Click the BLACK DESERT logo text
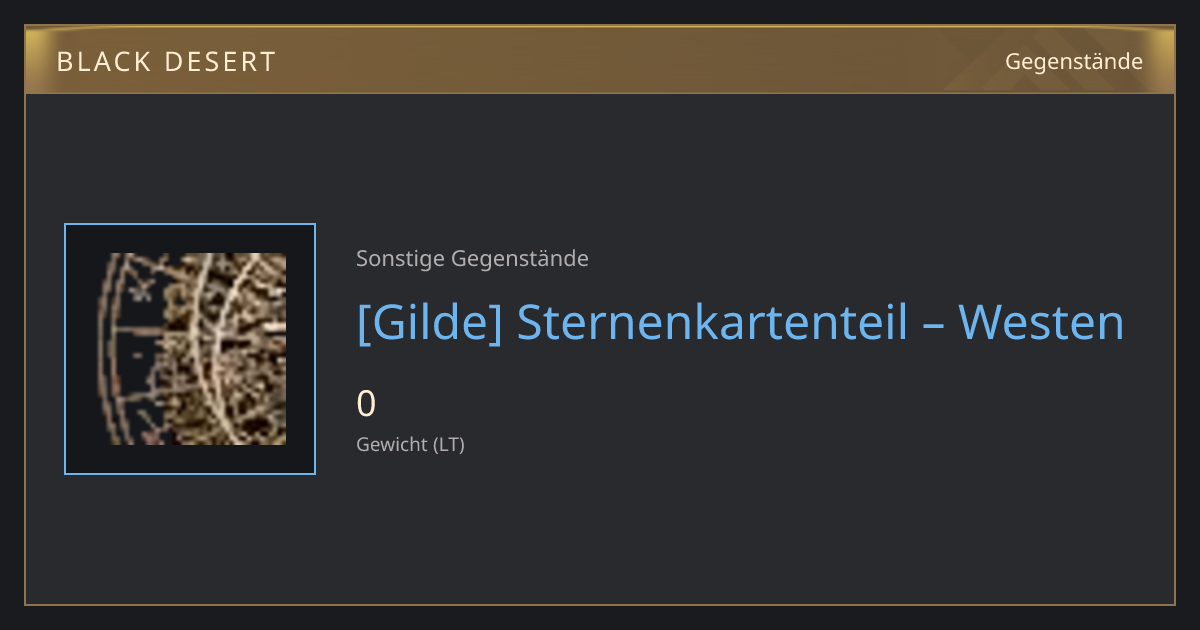The width and height of the screenshot is (1200, 630). [166, 62]
